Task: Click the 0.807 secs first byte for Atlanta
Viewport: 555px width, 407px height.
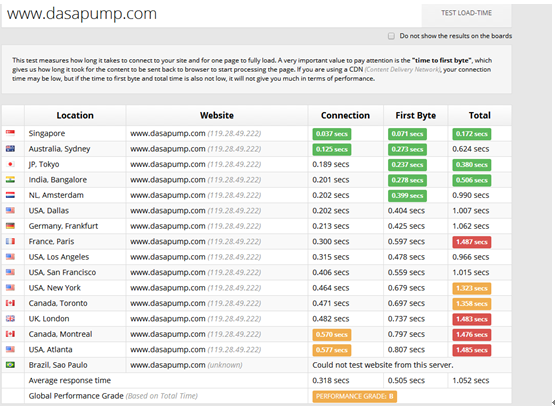Action: tap(406, 350)
